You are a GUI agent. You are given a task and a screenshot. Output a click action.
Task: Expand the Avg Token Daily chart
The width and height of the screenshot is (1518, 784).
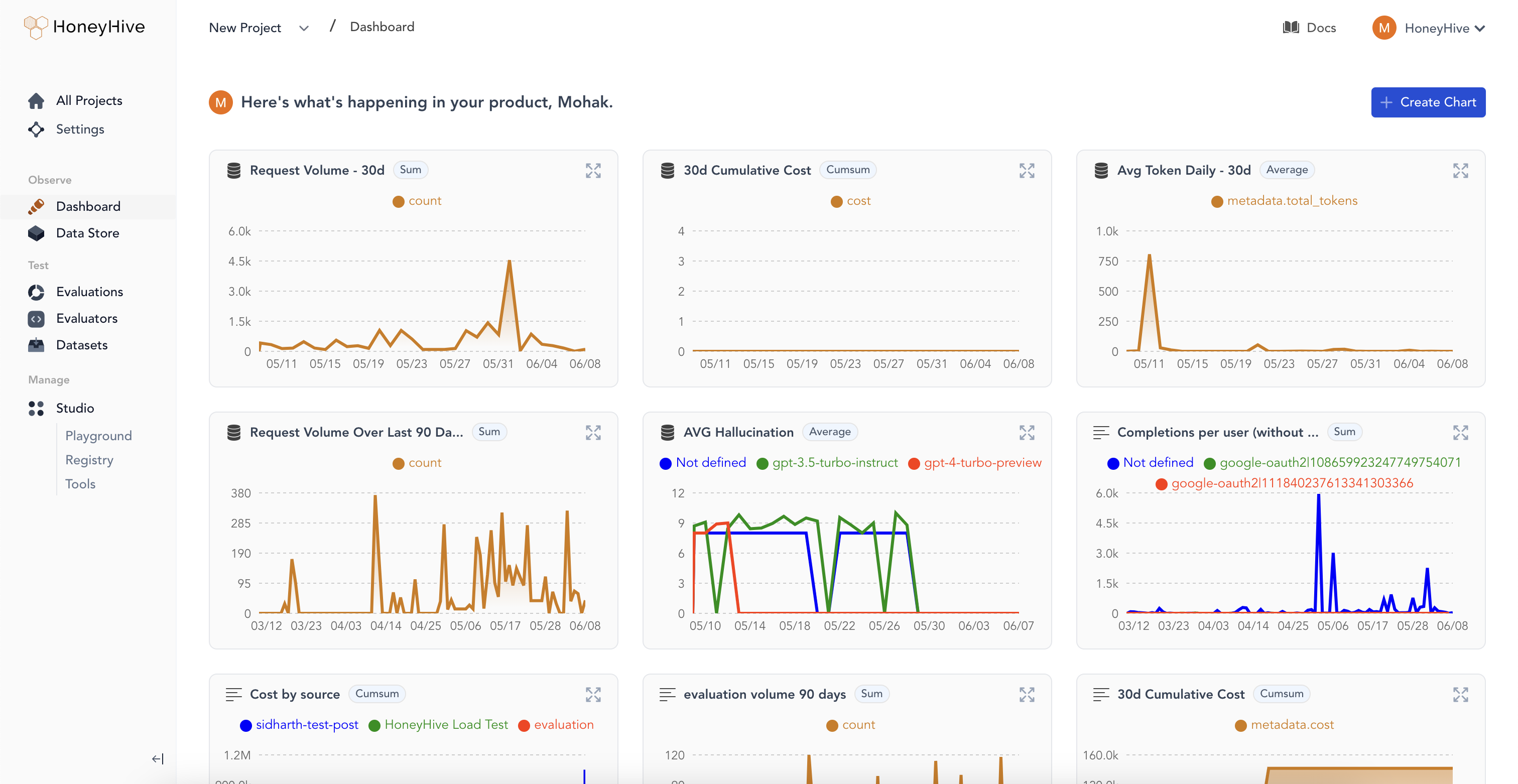point(1460,171)
